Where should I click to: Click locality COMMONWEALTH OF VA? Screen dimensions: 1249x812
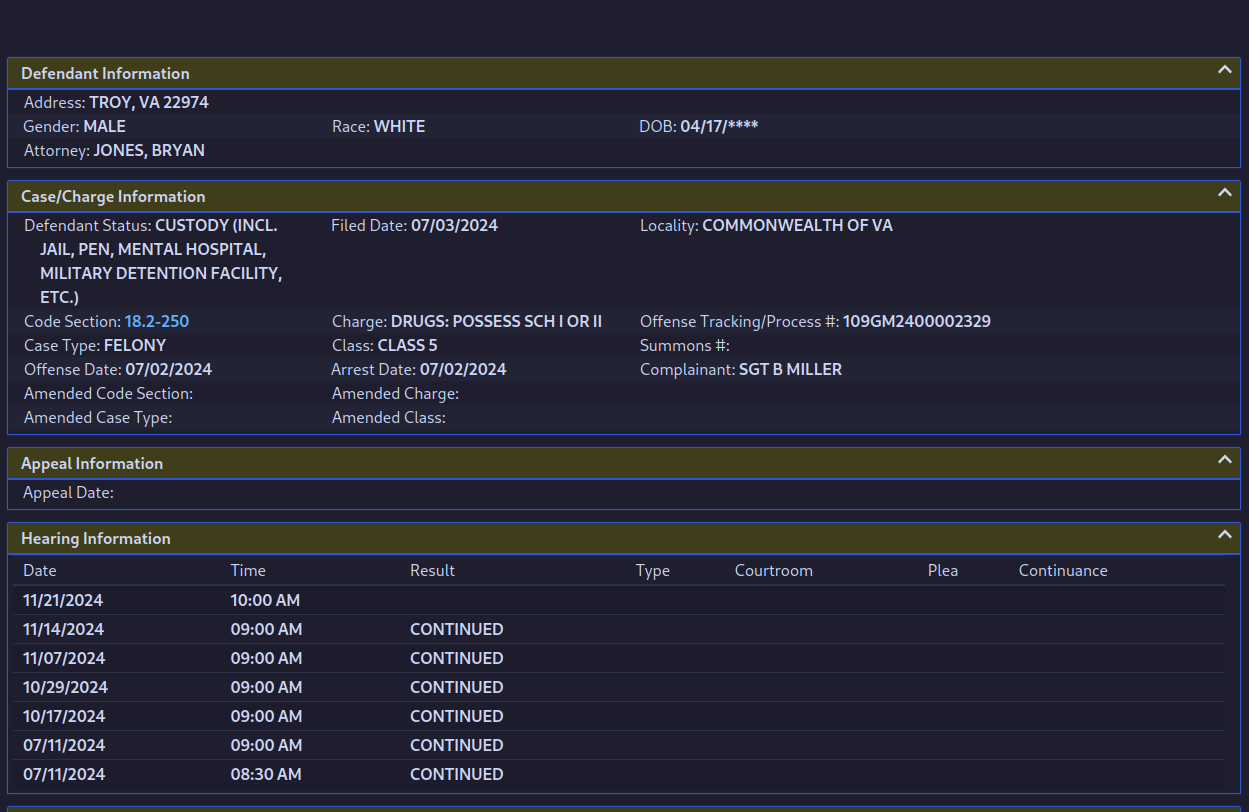(797, 225)
